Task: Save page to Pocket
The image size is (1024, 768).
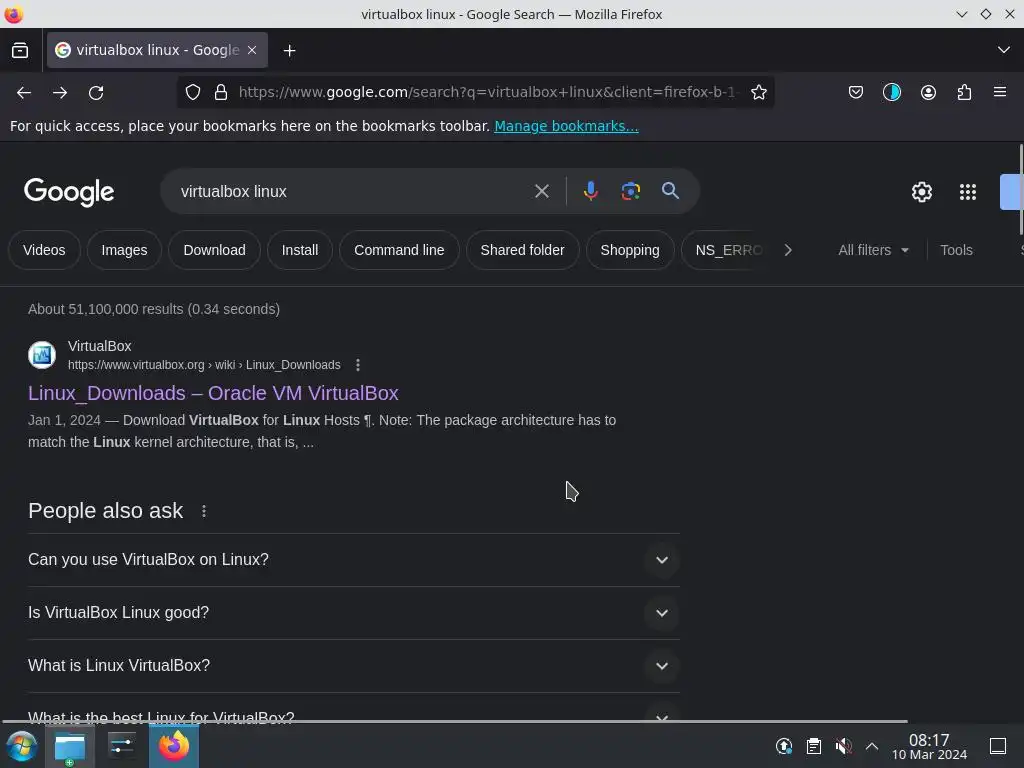Action: click(x=856, y=92)
